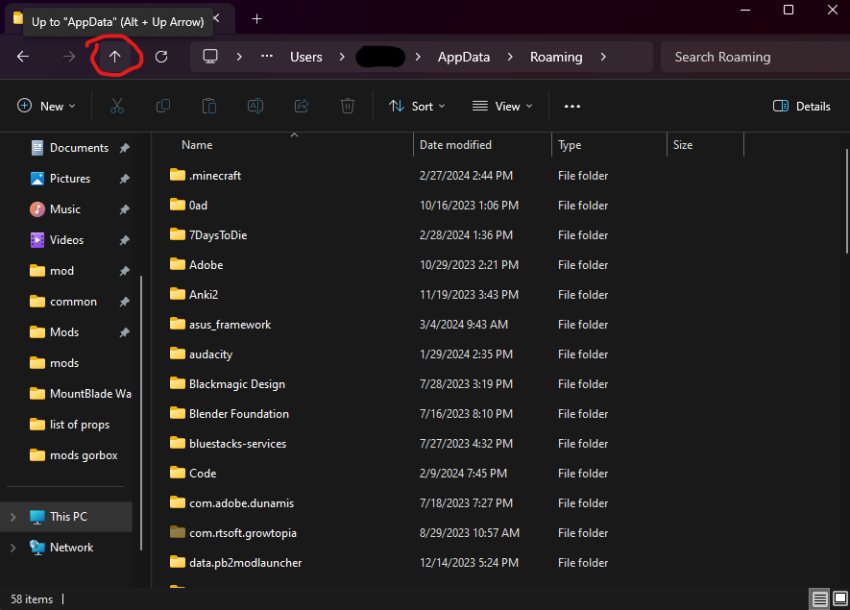Open the View options dropdown
Viewport: 850px width, 610px height.
502,106
